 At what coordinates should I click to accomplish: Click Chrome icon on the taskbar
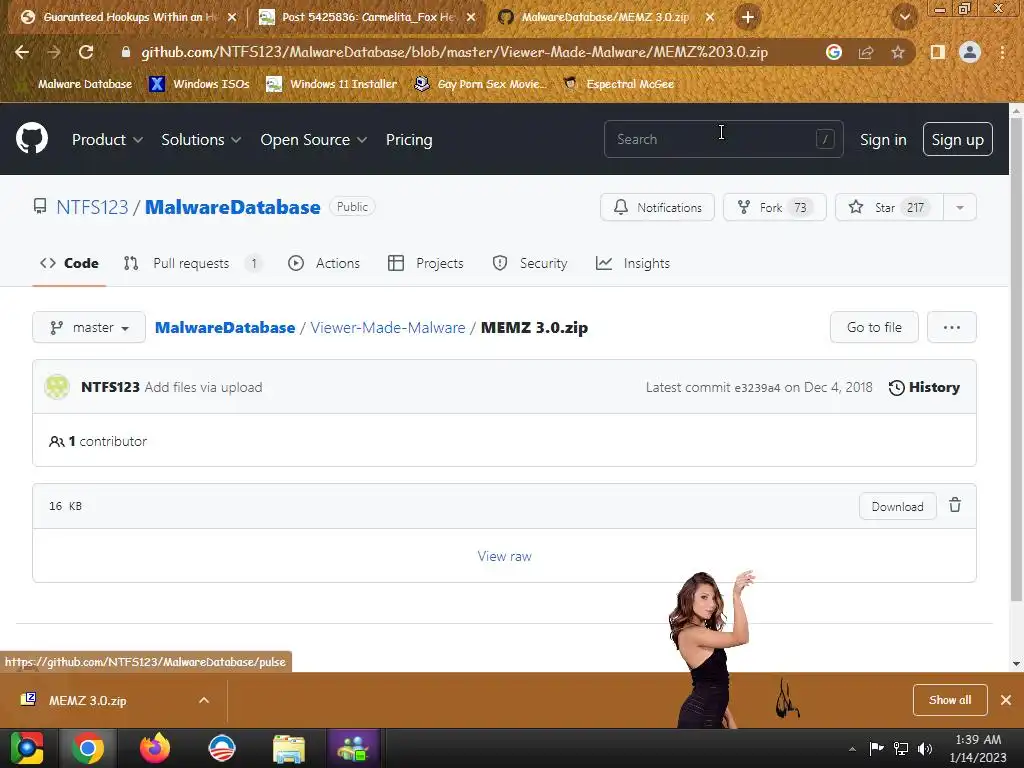(x=88, y=748)
